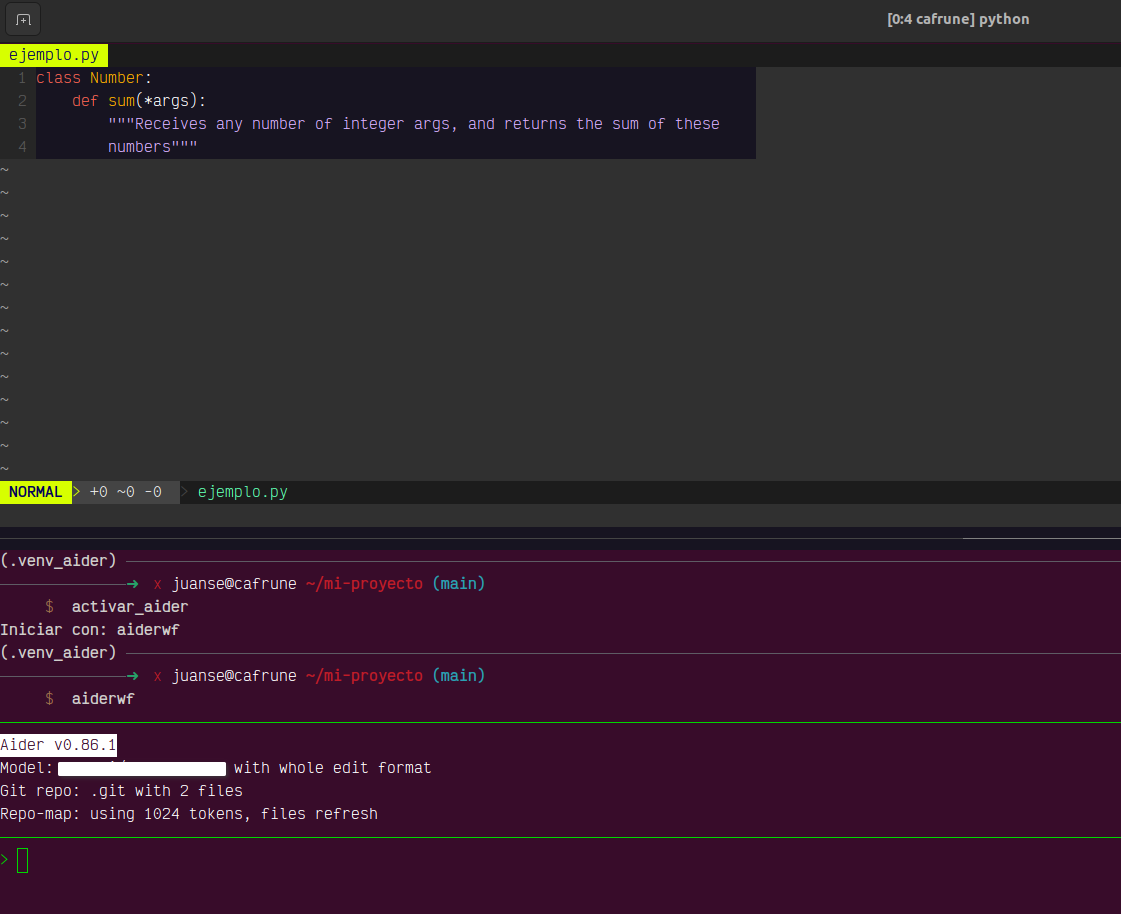
Task: Click the new tab icon in title bar
Action: click(x=23, y=19)
